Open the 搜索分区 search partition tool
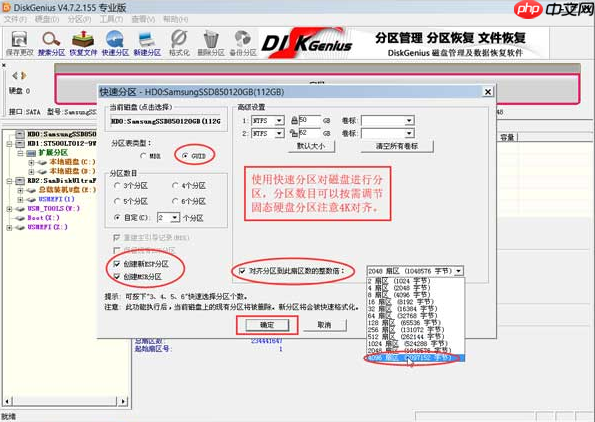This screenshot has height=422, width=595. pyautogui.click(x=51, y=43)
